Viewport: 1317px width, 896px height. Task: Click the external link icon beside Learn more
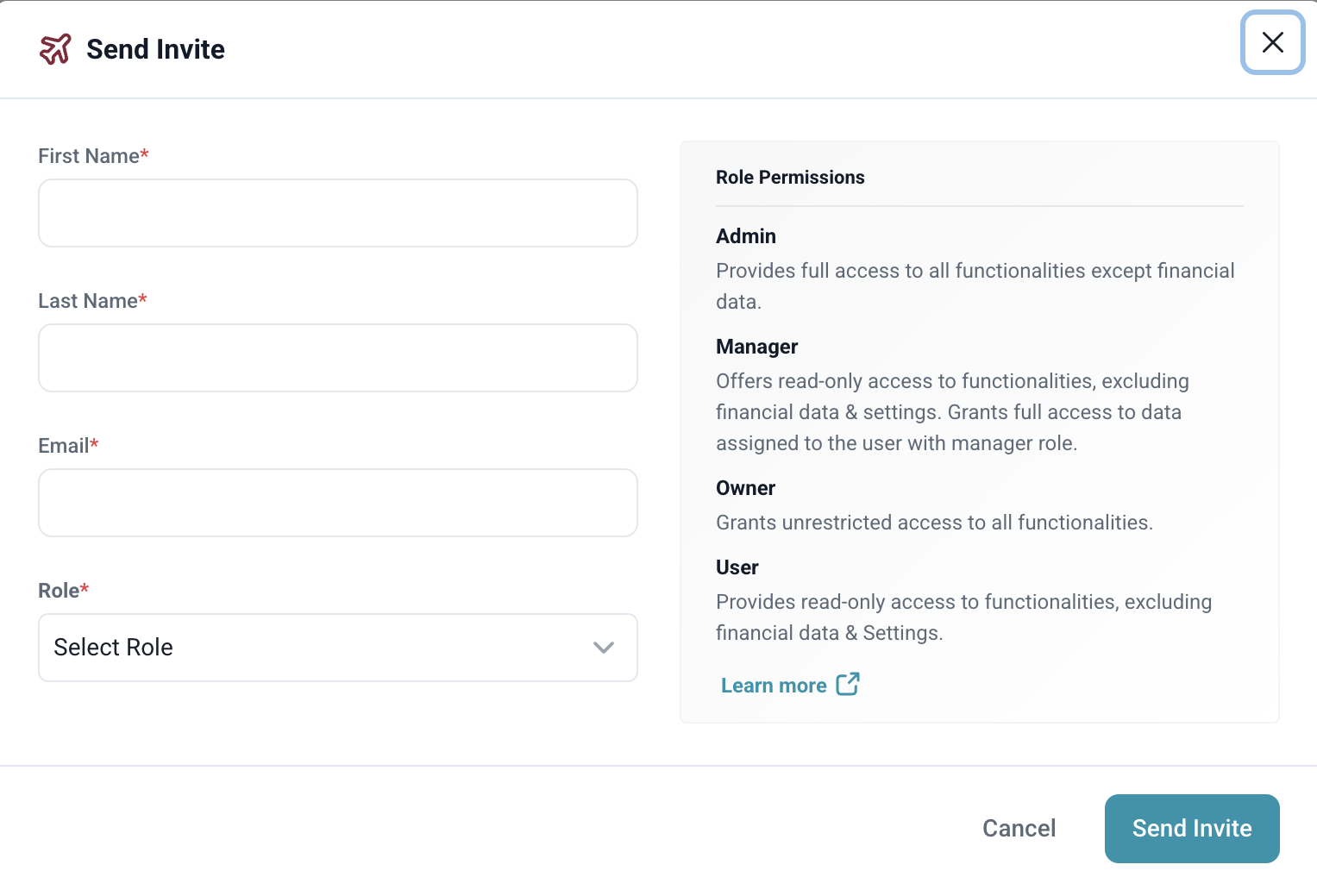coord(848,684)
